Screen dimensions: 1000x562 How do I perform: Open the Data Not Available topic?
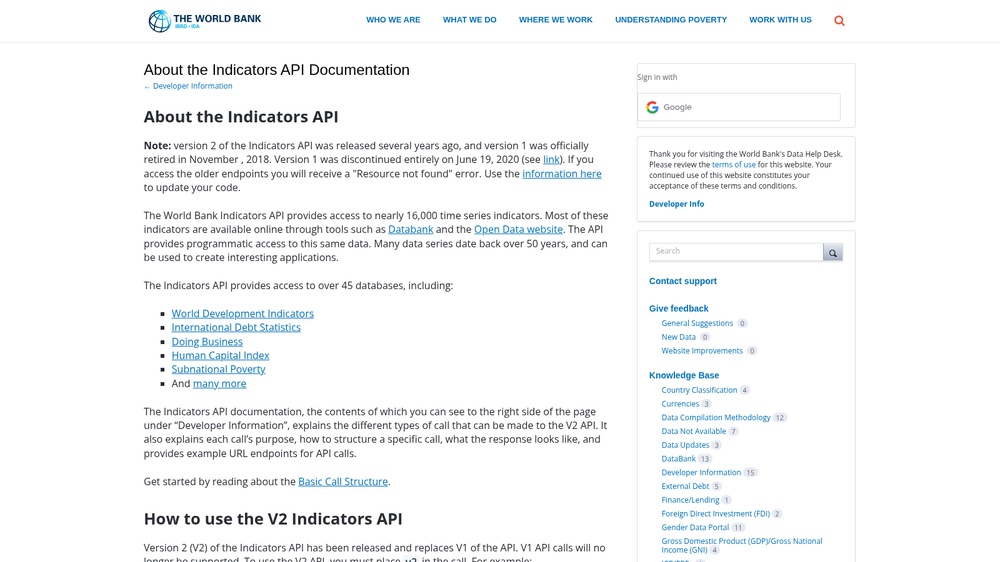pyautogui.click(x=693, y=431)
